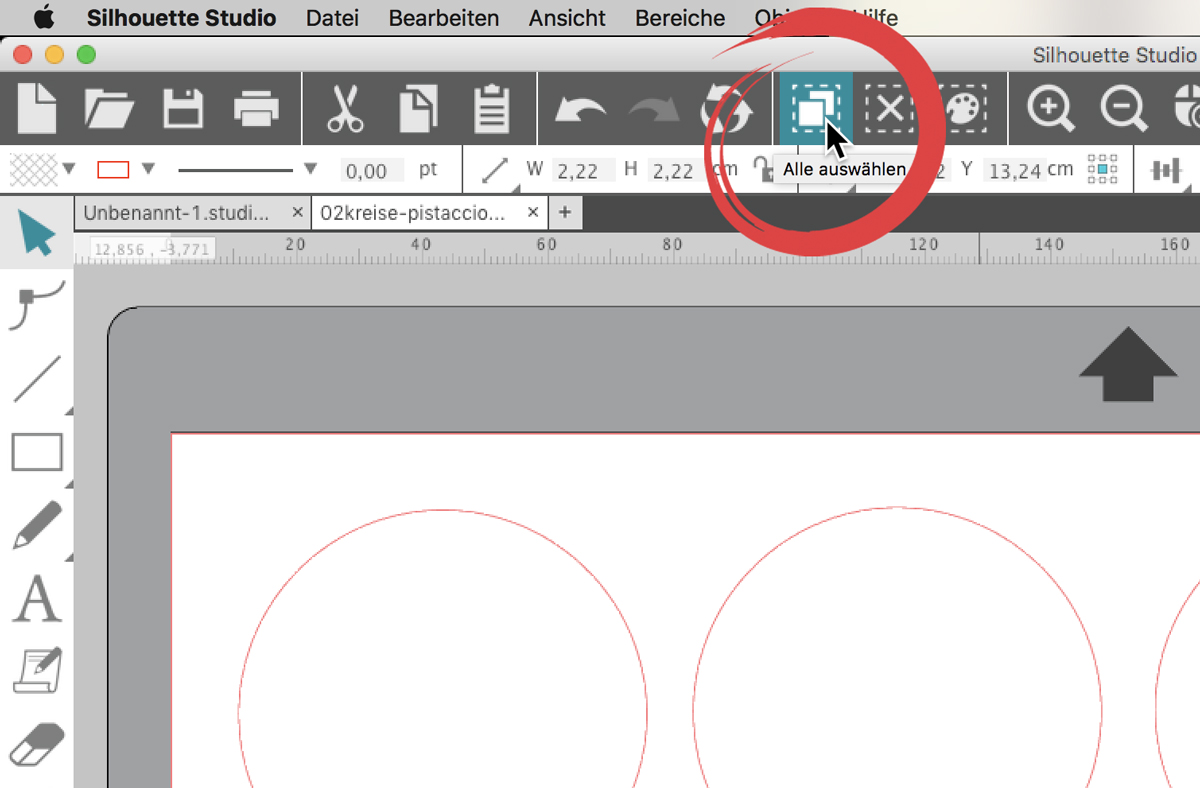
Task: Open the align tools icon in the options bar
Action: pyautogui.click(x=1166, y=170)
